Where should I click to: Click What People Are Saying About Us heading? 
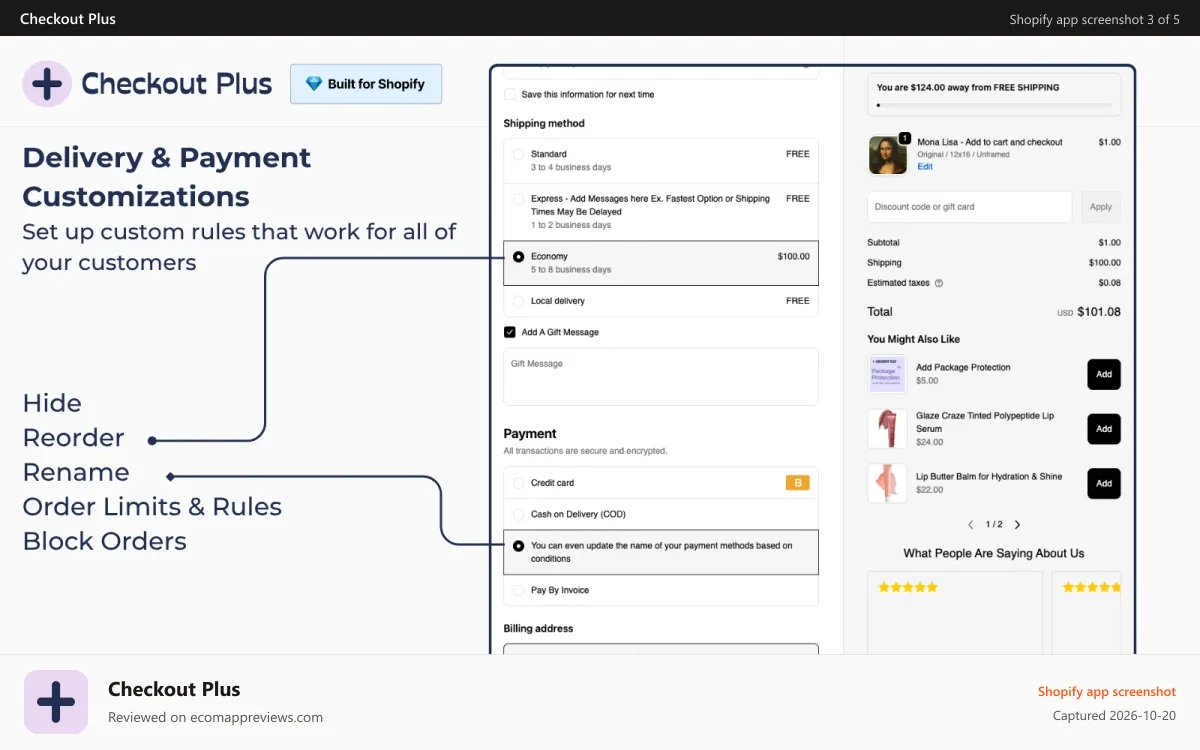tap(994, 553)
